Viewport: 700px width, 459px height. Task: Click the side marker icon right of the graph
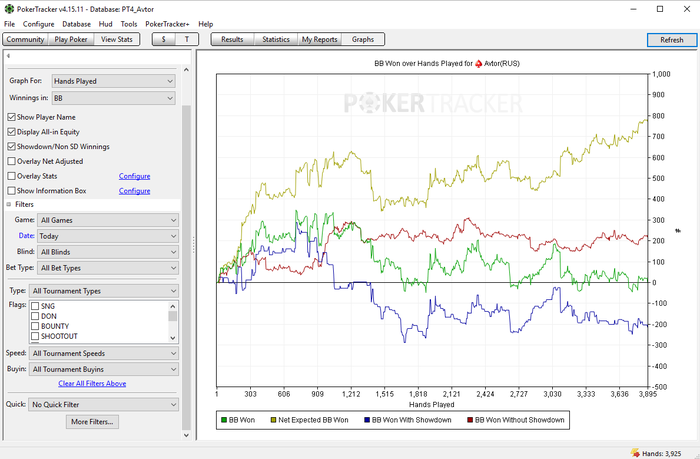(x=678, y=231)
